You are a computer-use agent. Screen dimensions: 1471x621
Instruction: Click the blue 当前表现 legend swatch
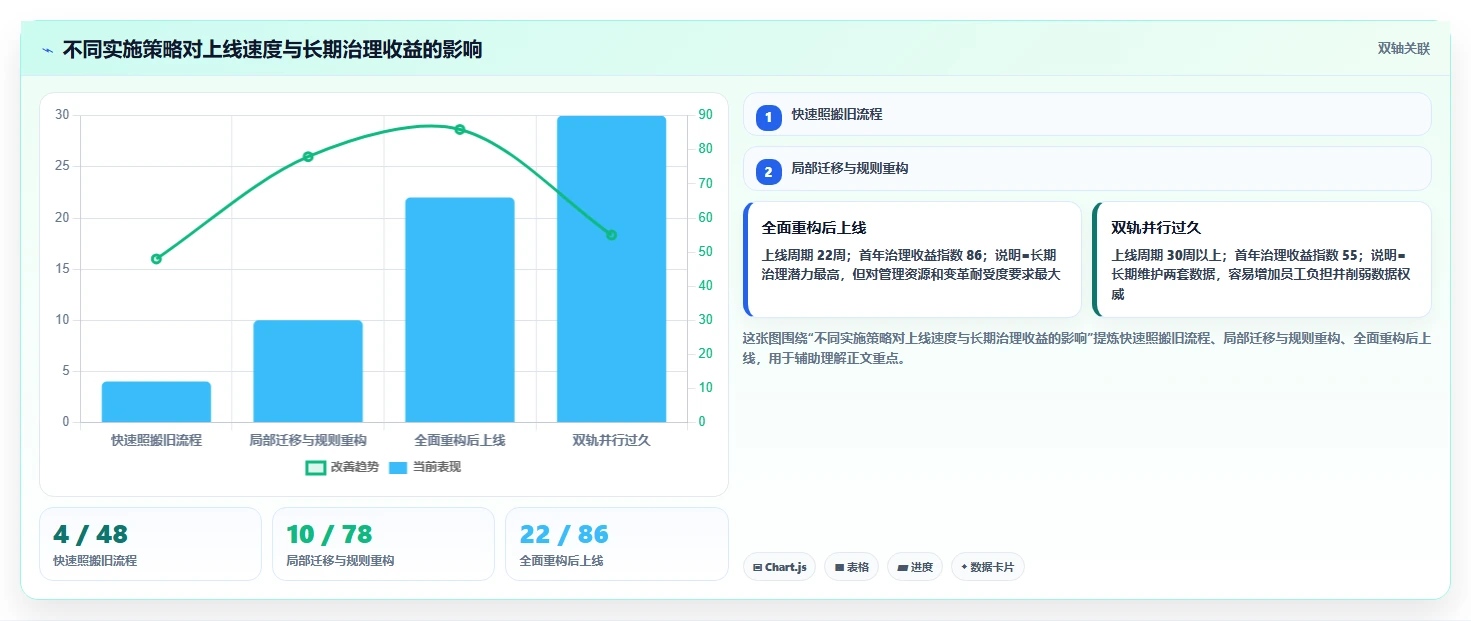coord(398,467)
